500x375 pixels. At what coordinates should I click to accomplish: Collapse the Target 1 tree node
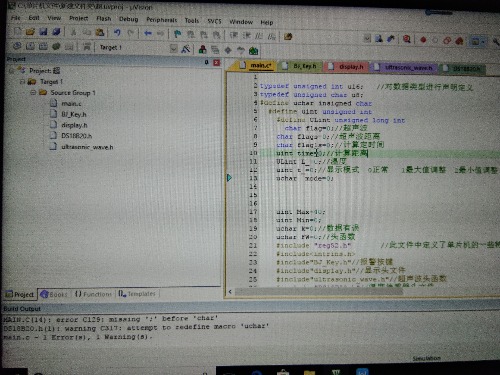click(x=22, y=81)
